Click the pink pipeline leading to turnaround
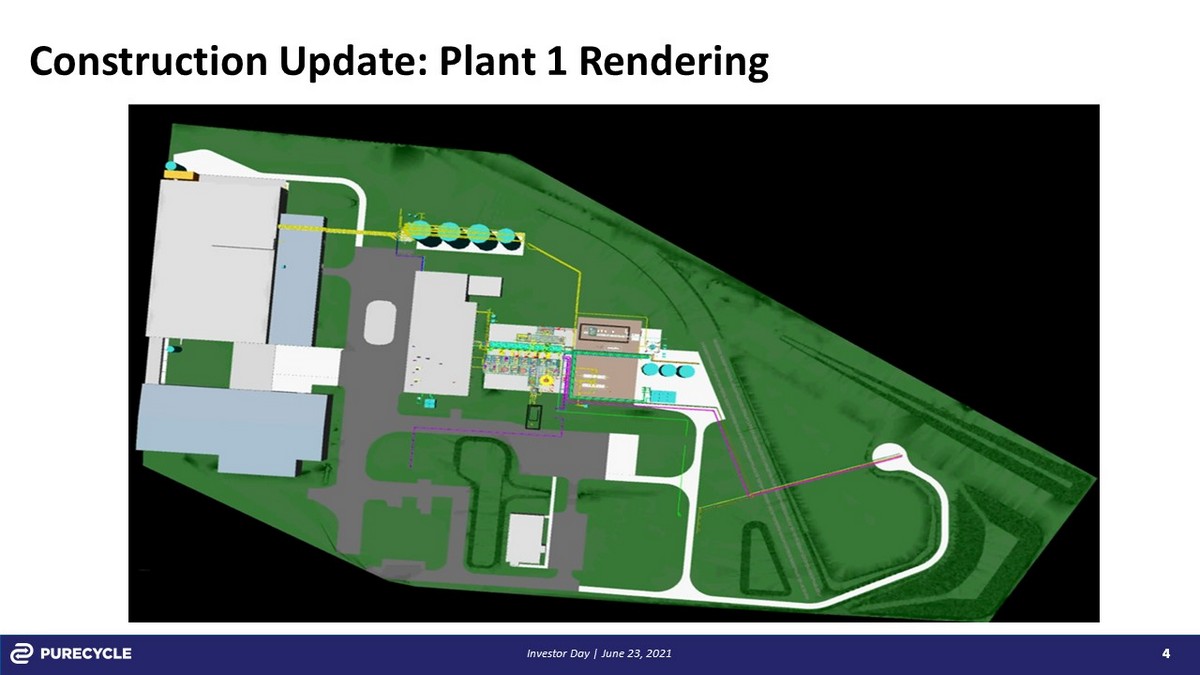 point(820,477)
